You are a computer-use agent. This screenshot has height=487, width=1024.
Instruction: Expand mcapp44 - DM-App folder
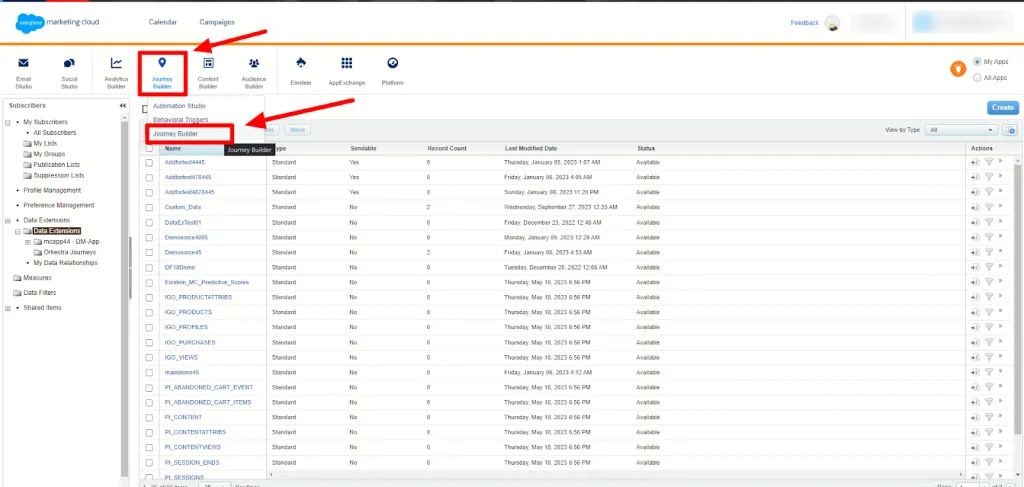[28, 242]
